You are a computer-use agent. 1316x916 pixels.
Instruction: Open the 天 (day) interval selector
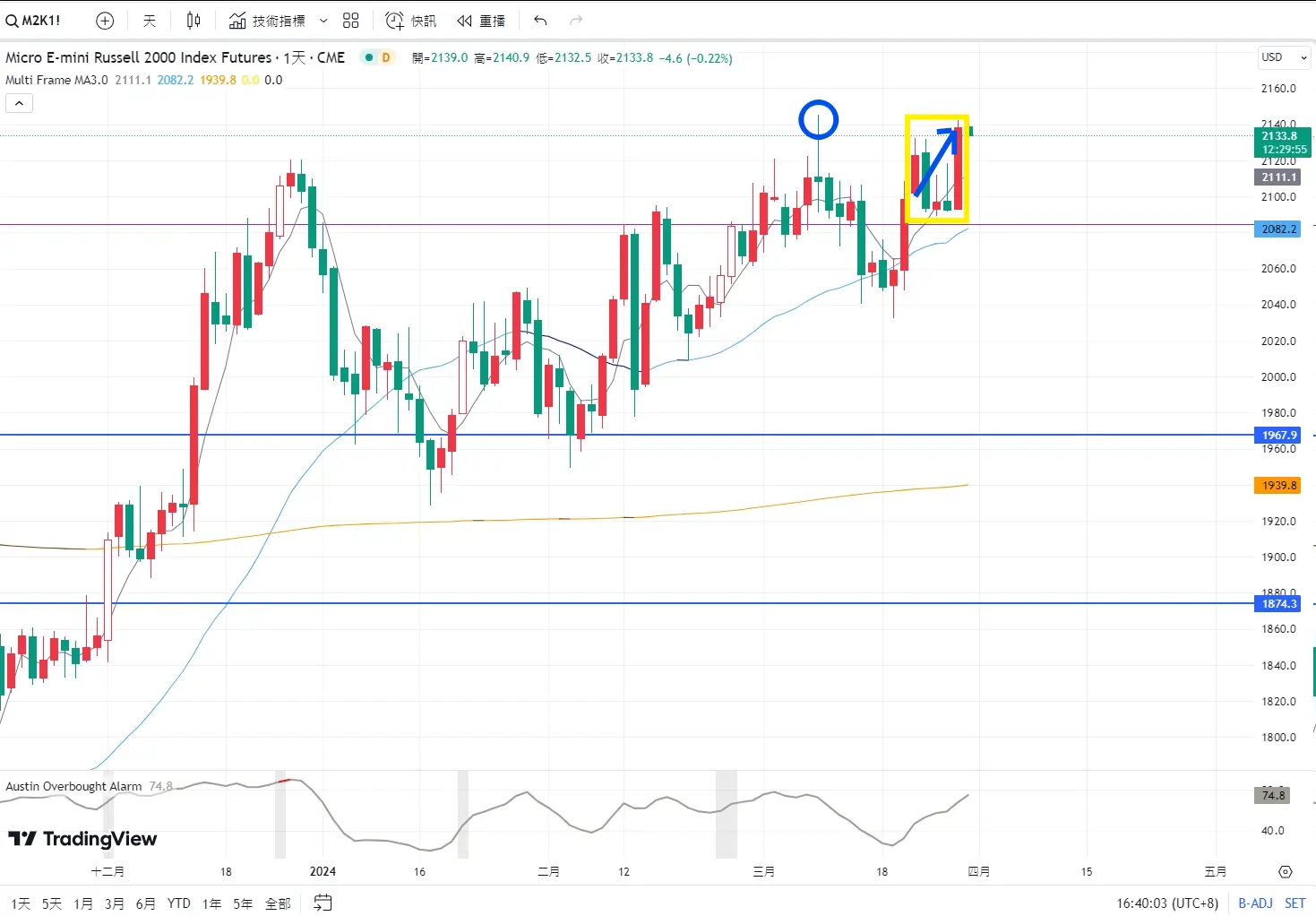(150, 21)
